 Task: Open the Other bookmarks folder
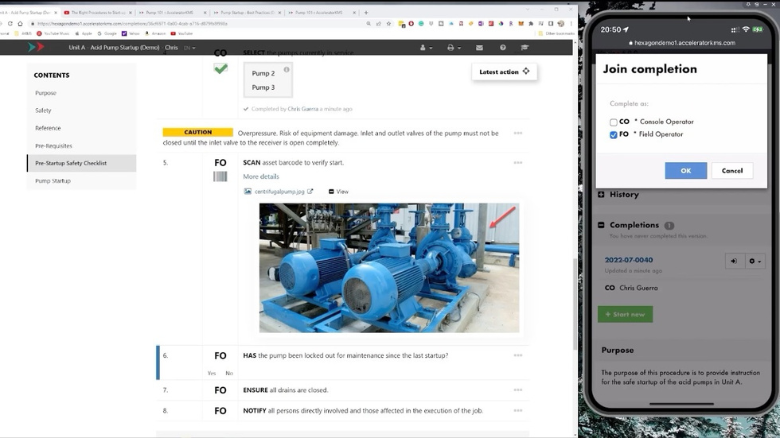coord(556,33)
